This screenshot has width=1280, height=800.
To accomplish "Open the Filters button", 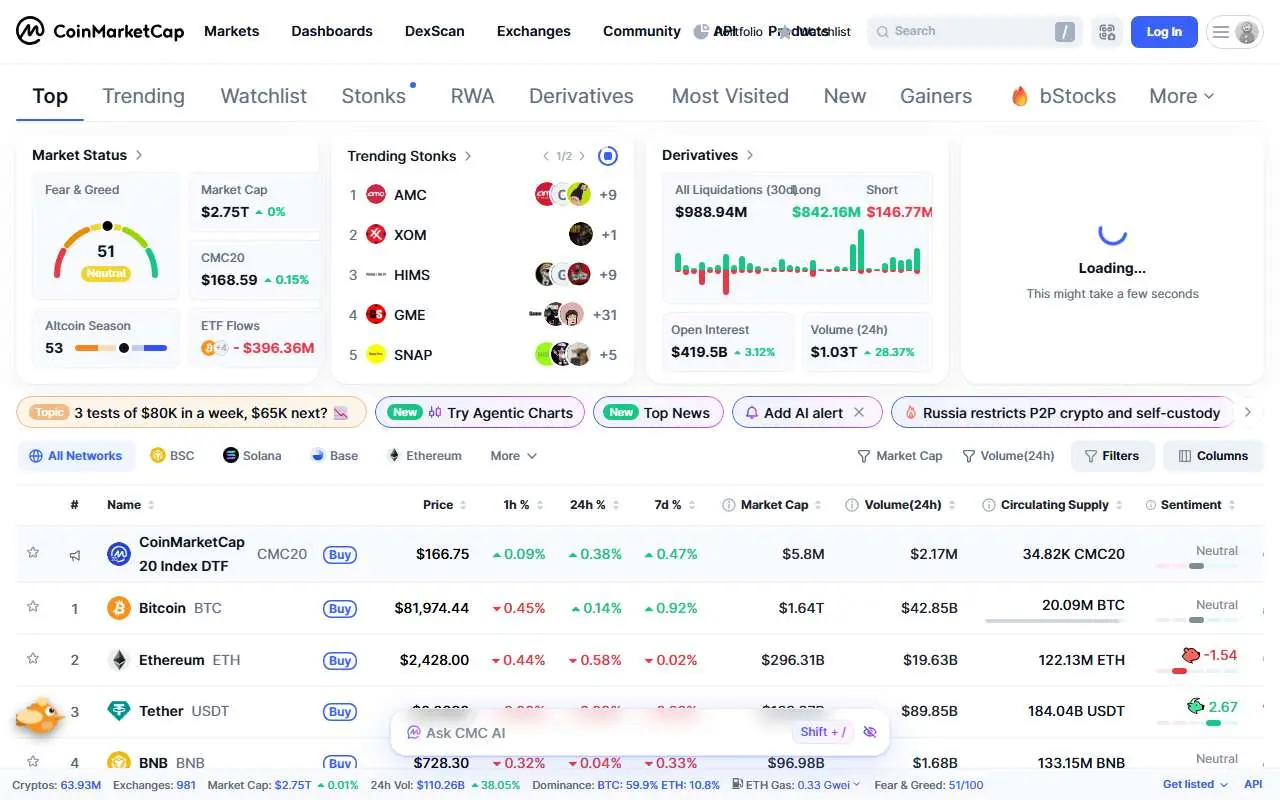I will pos(1112,456).
